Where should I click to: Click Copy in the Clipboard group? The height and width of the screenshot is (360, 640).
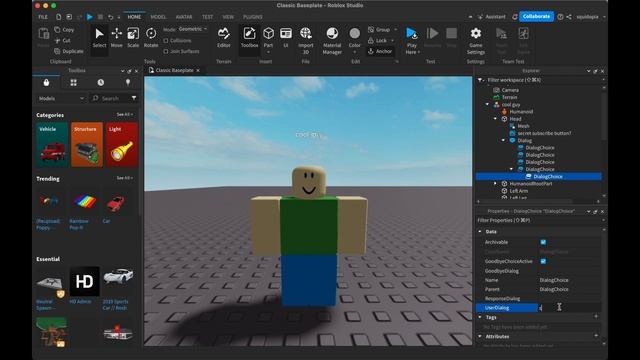click(64, 30)
